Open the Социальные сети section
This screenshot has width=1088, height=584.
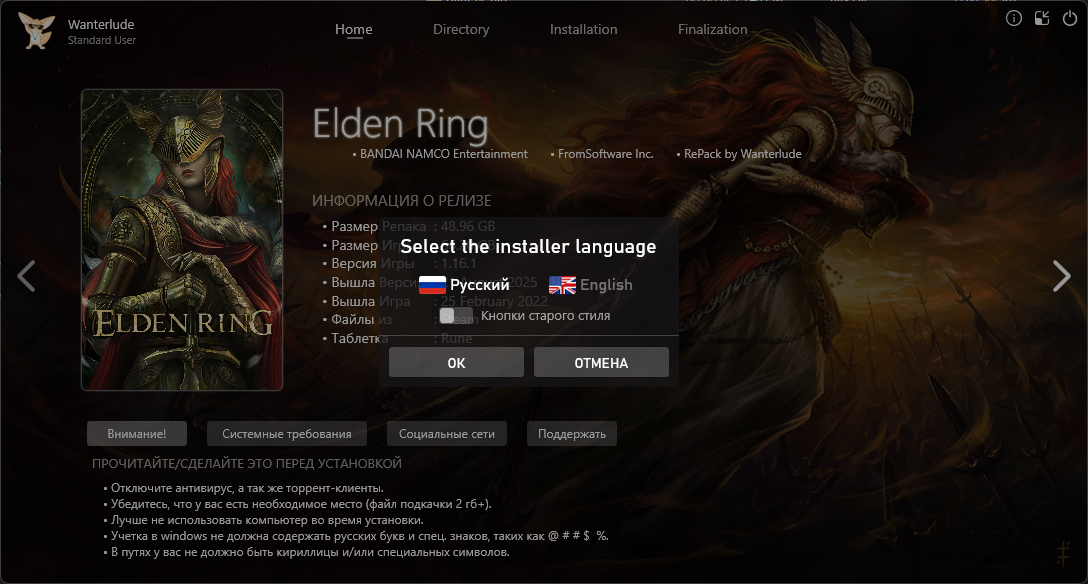click(447, 433)
